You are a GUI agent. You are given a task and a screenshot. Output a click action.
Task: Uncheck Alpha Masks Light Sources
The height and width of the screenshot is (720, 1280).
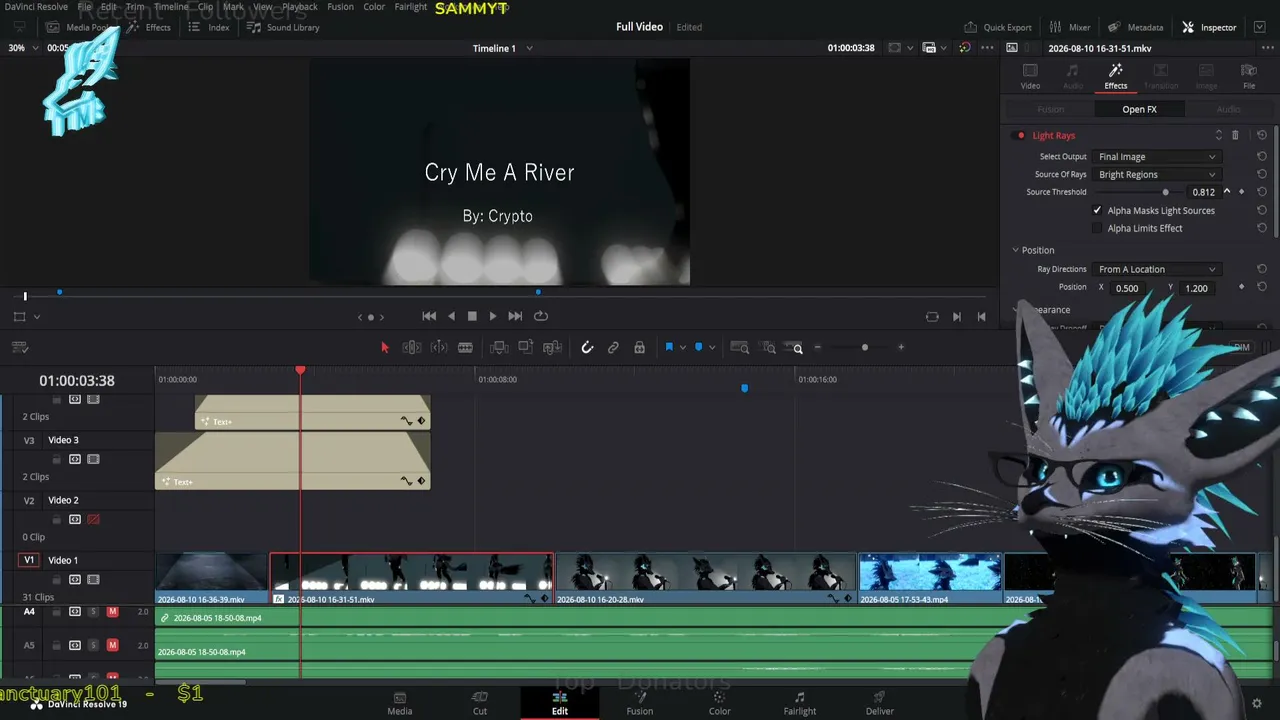1097,211
